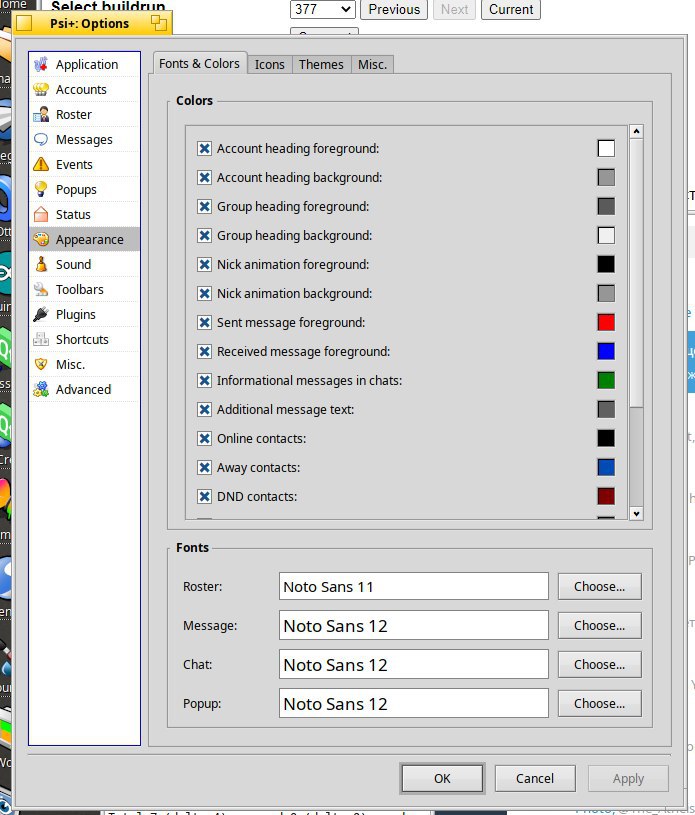The width and height of the screenshot is (695, 815).
Task: Click the Popup font field
Action: coord(414,703)
